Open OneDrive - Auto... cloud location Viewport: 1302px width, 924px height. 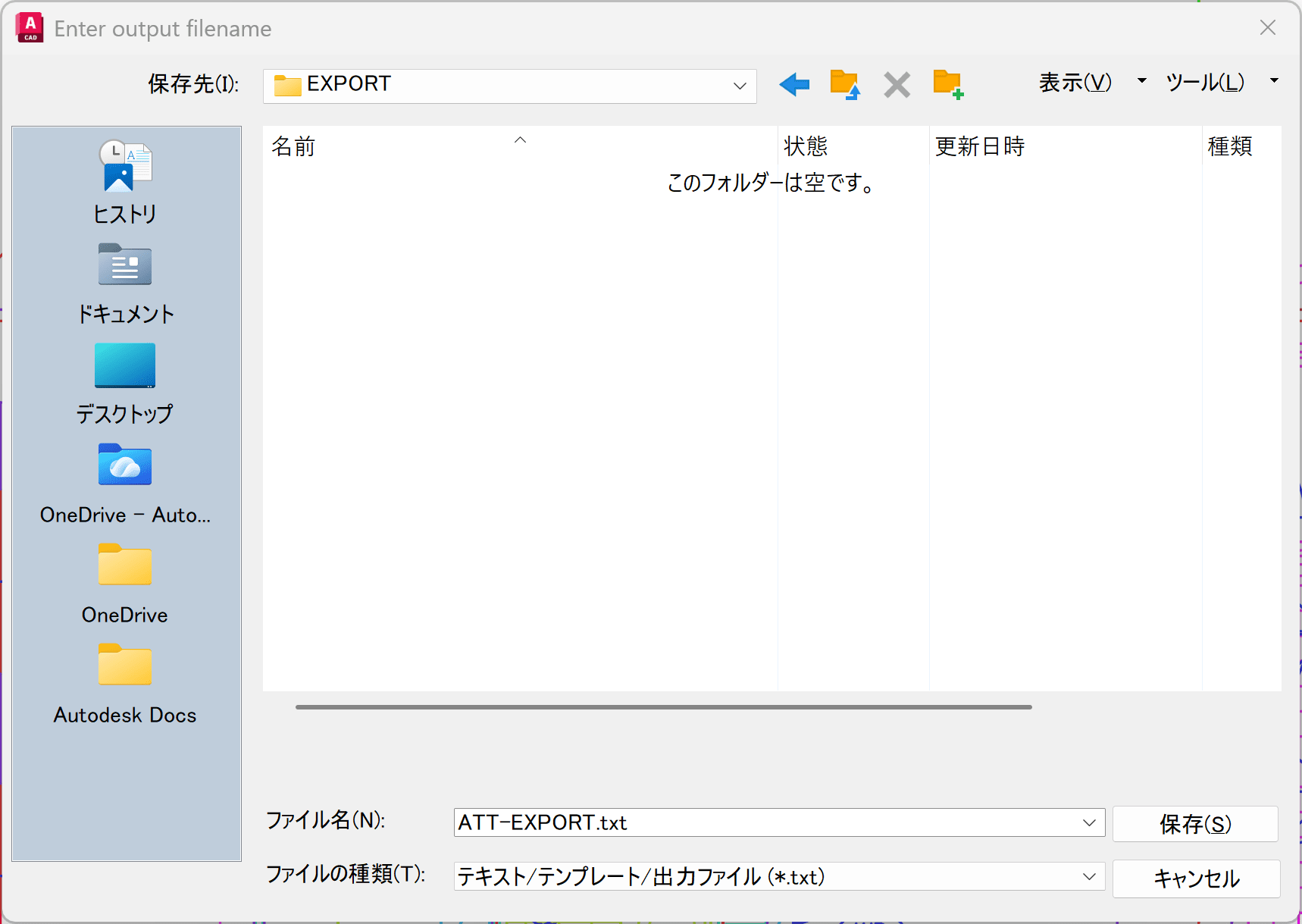tap(125, 483)
